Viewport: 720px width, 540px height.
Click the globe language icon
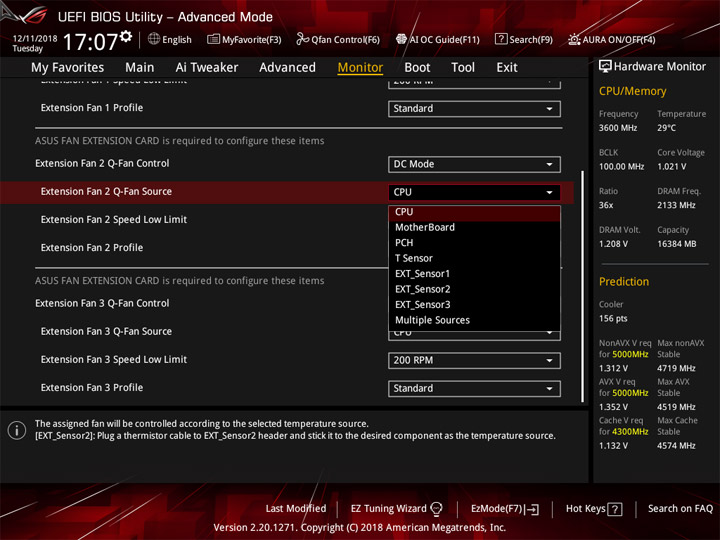pos(154,39)
